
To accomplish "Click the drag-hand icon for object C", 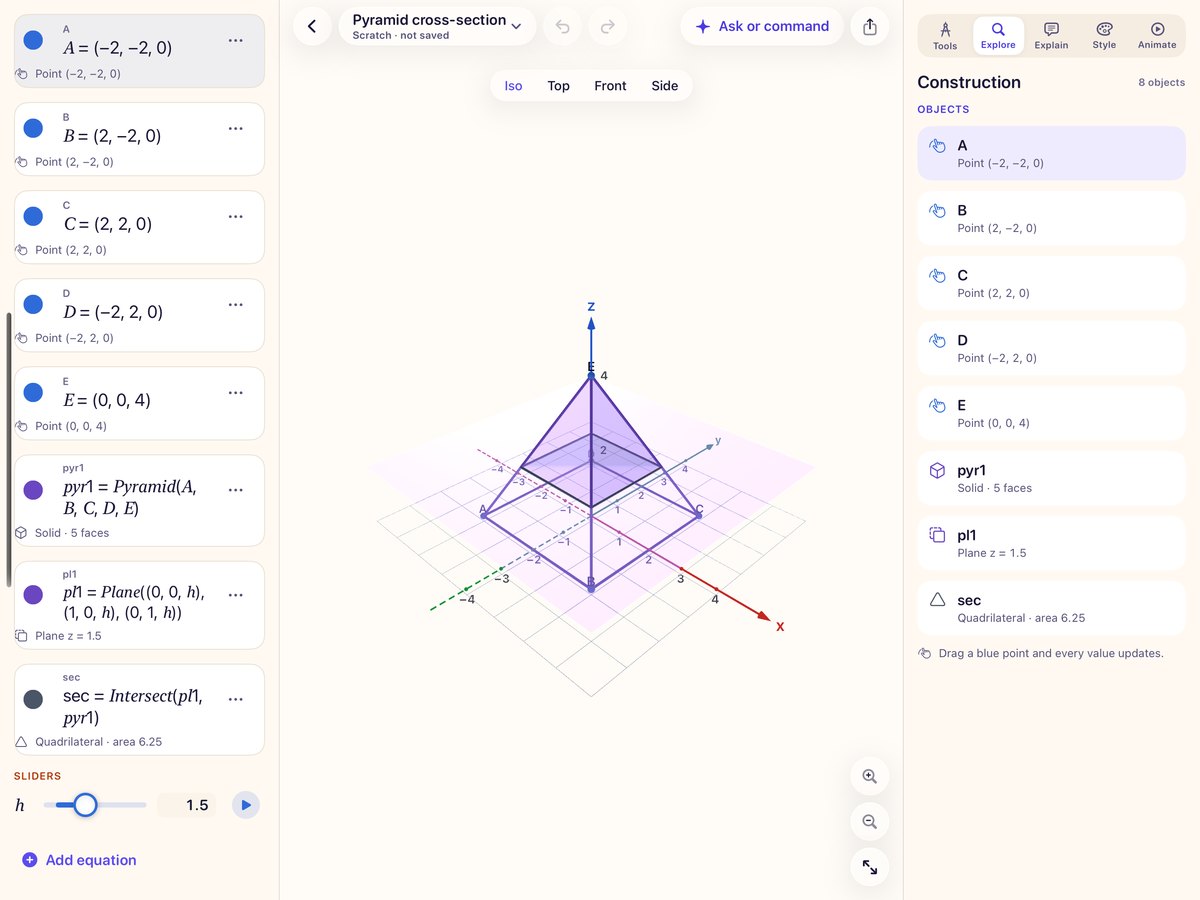I will click(x=938, y=275).
